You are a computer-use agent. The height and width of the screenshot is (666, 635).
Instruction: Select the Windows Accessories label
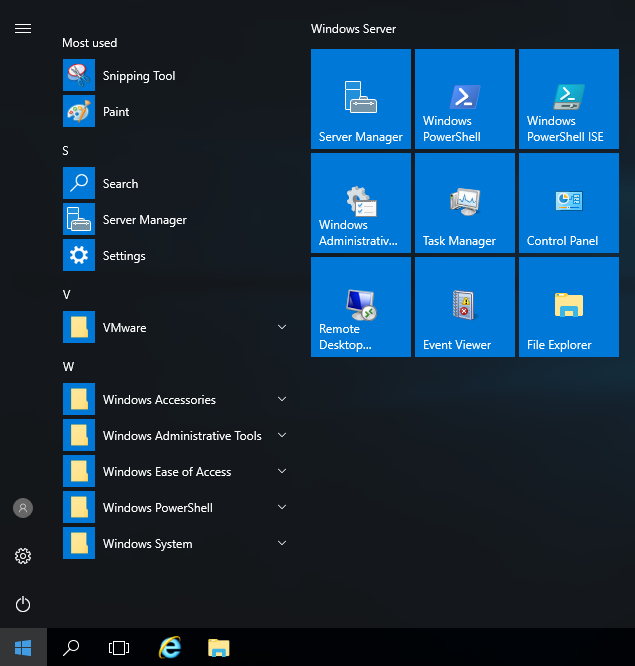pyautogui.click(x=159, y=400)
